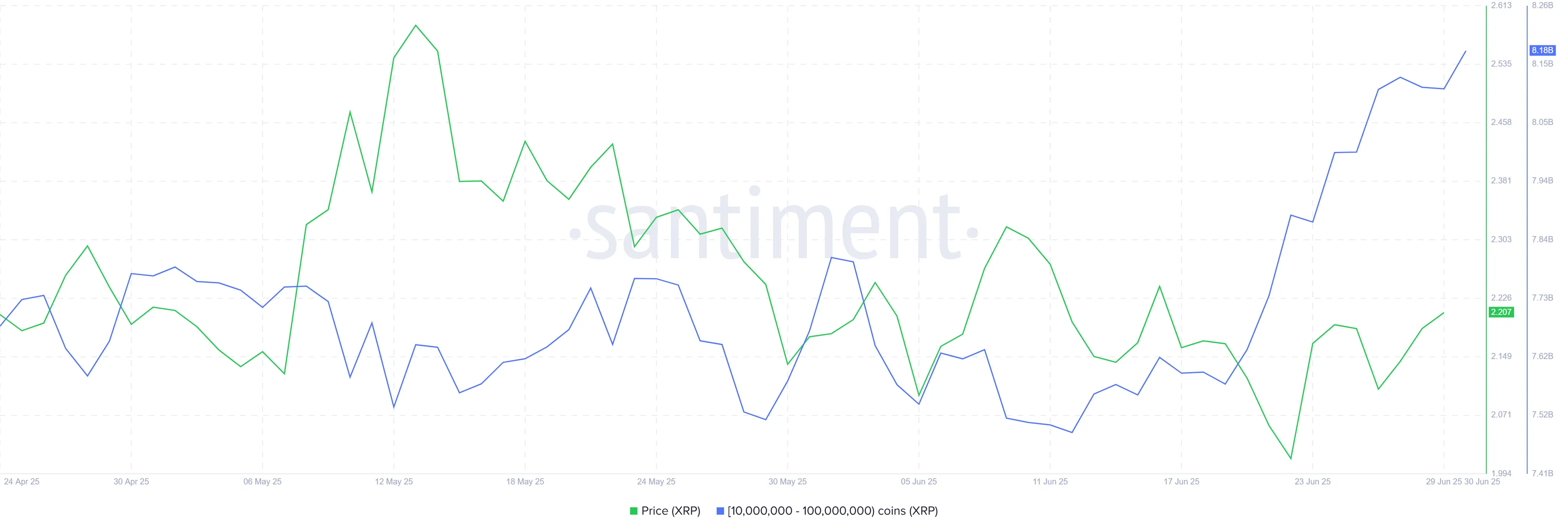Click the 7.84B coins axis value
The image size is (1568, 531).
pos(1542,239)
